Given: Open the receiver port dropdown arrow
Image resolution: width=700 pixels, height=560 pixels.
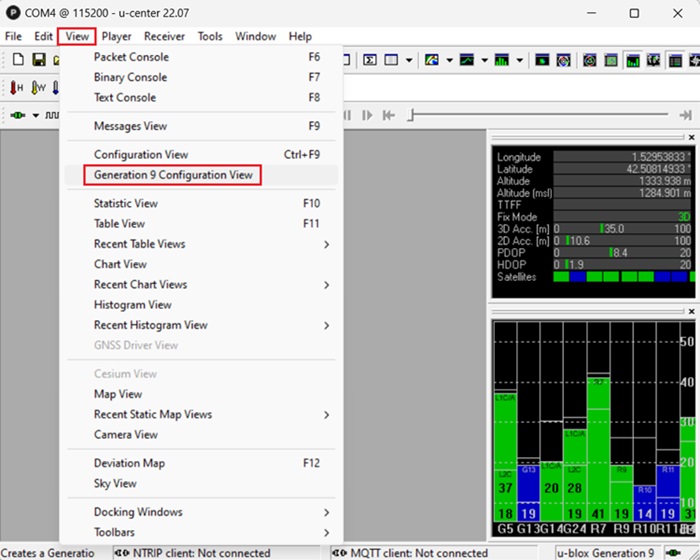Looking at the screenshot, I should (34, 115).
